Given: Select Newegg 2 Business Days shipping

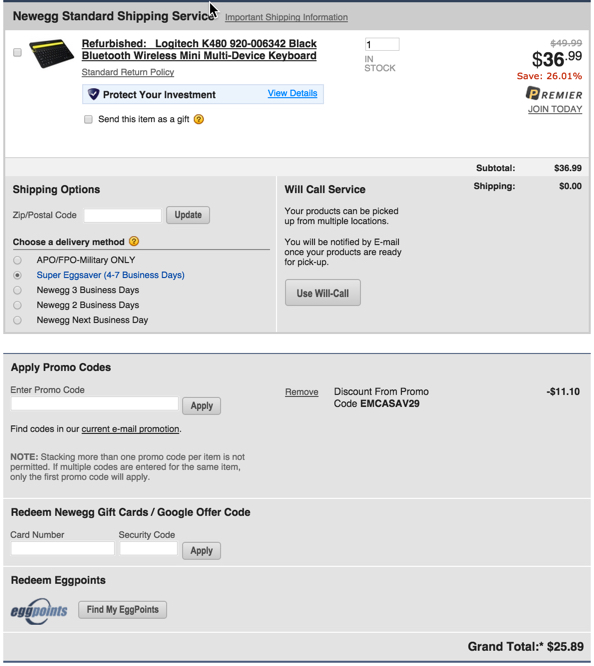Looking at the screenshot, I should tap(17, 305).
